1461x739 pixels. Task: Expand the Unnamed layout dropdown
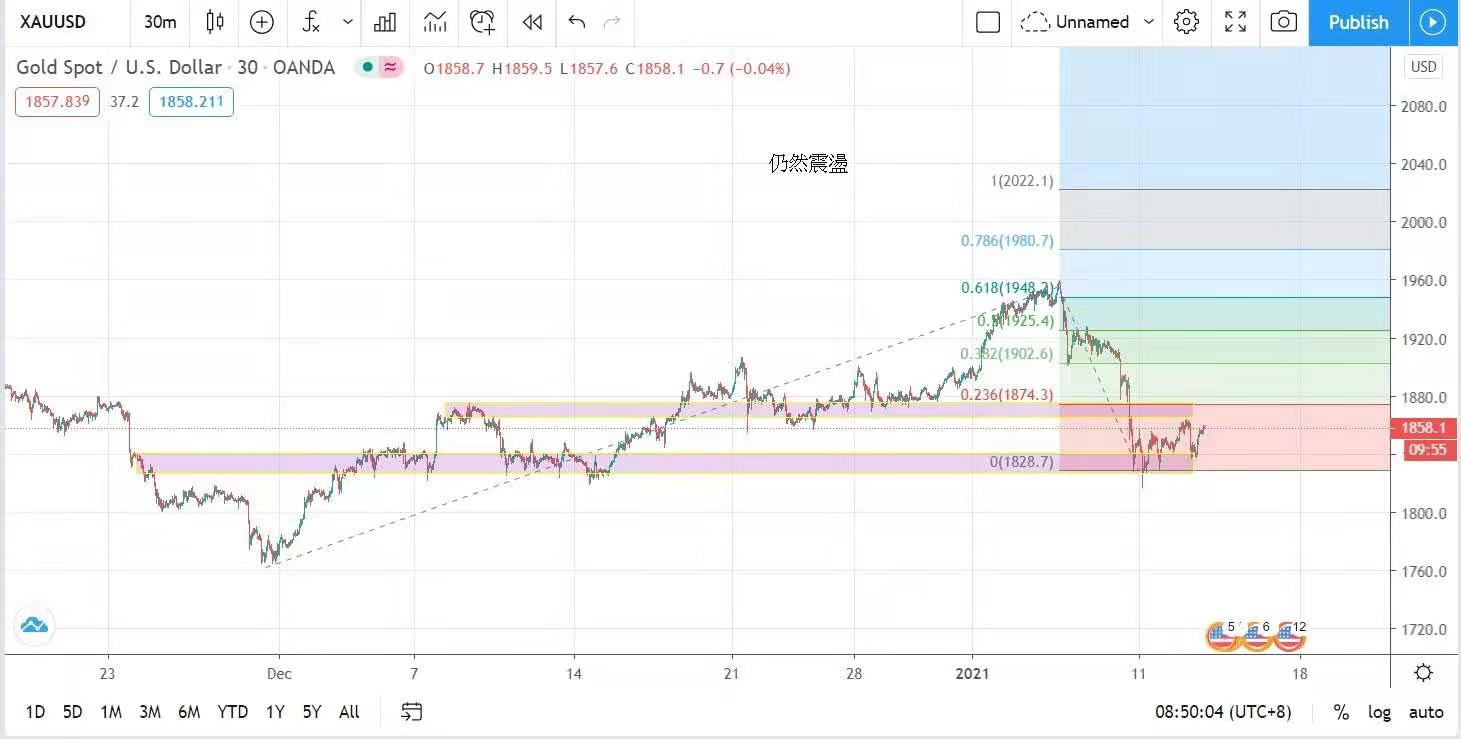pos(1149,22)
